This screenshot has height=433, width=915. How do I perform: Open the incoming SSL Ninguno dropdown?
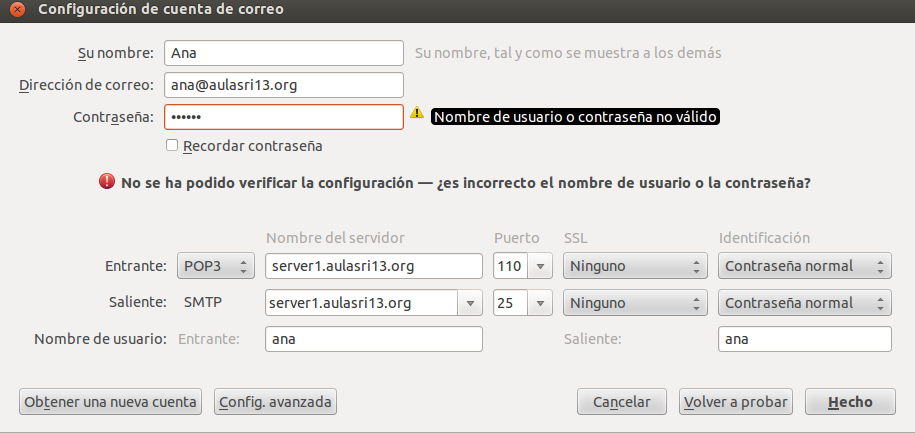click(x=635, y=266)
